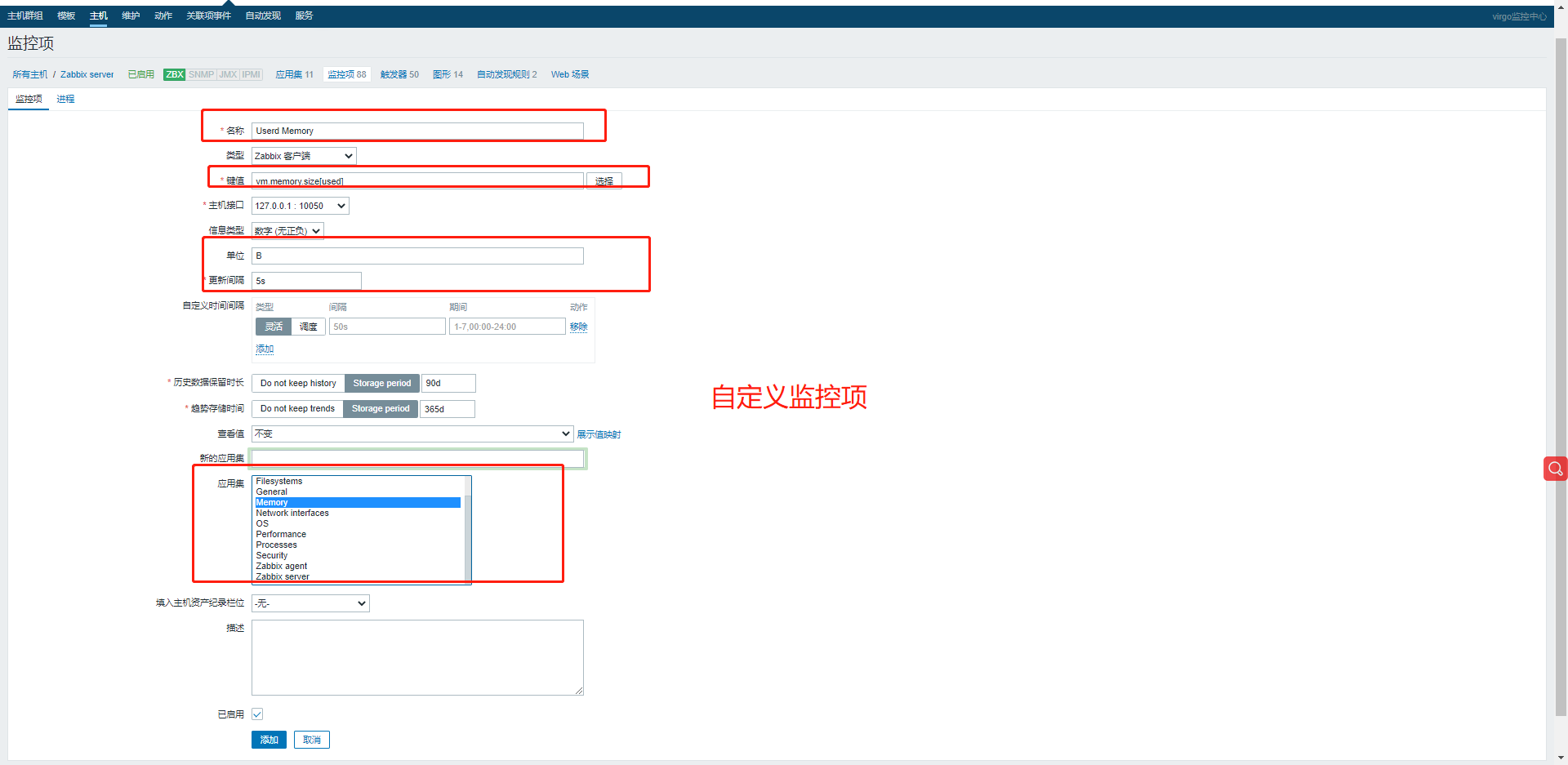
Task: Click the JMX availability badge
Action: pyautogui.click(x=228, y=74)
